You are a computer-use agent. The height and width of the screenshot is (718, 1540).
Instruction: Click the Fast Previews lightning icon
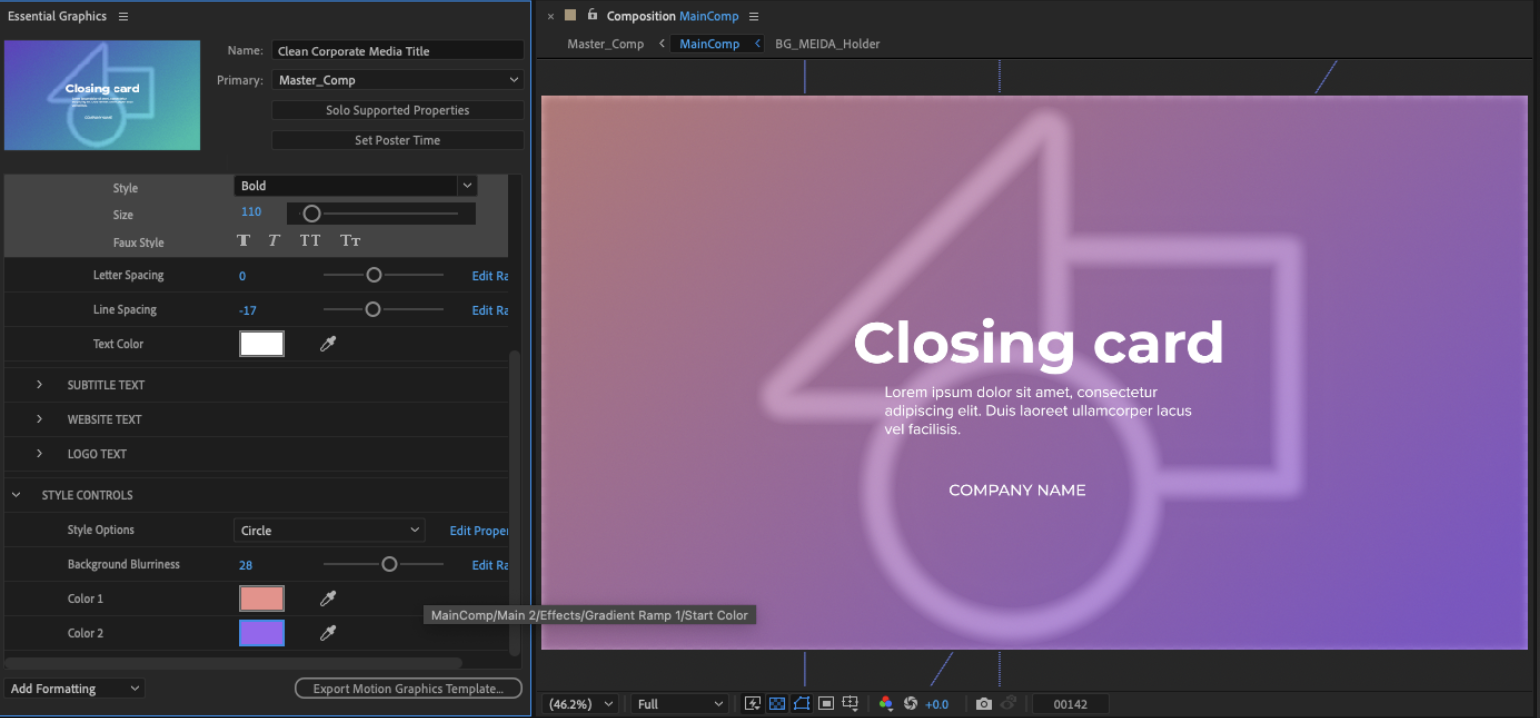pos(753,704)
